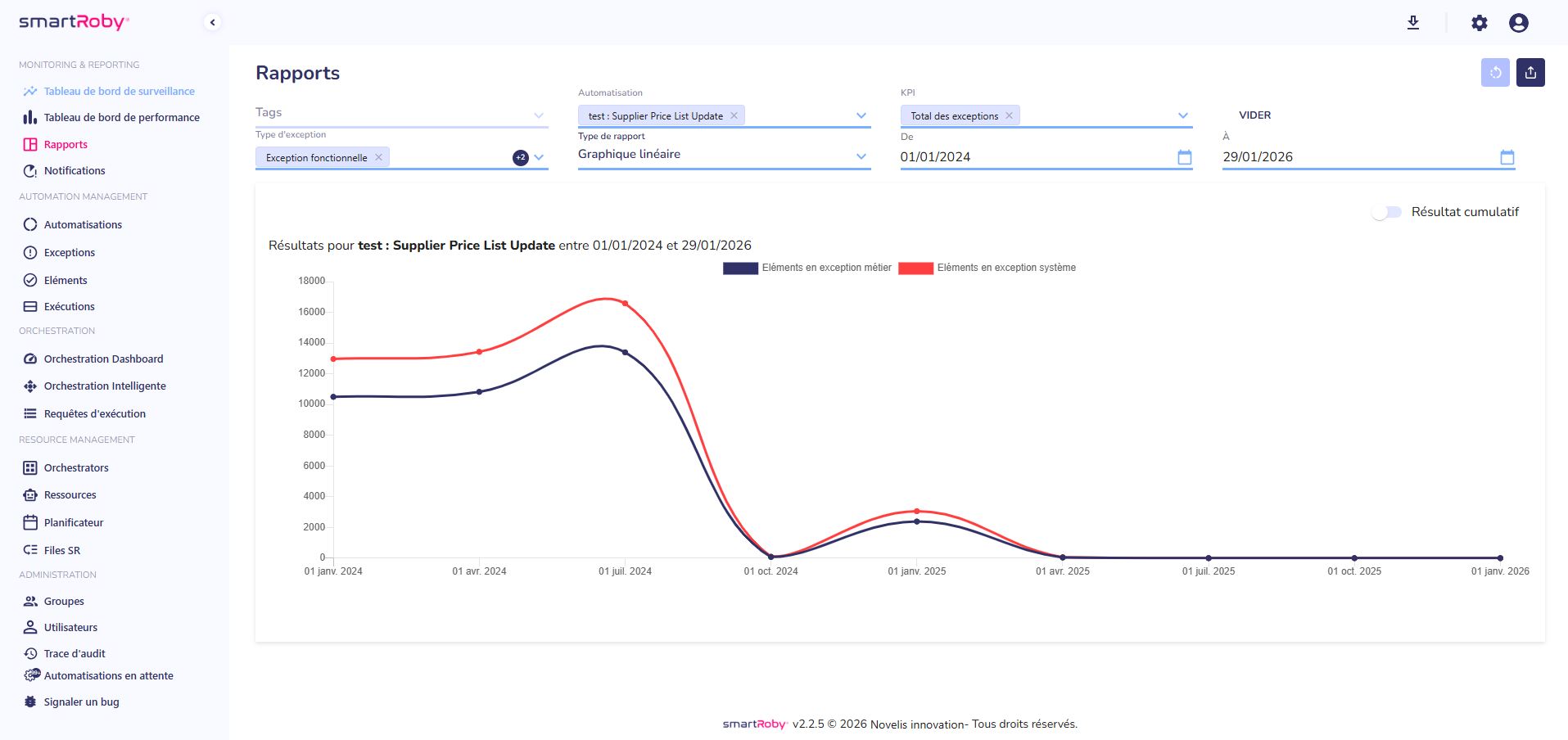
Task: Expand the Tags dropdown
Action: pyautogui.click(x=538, y=115)
